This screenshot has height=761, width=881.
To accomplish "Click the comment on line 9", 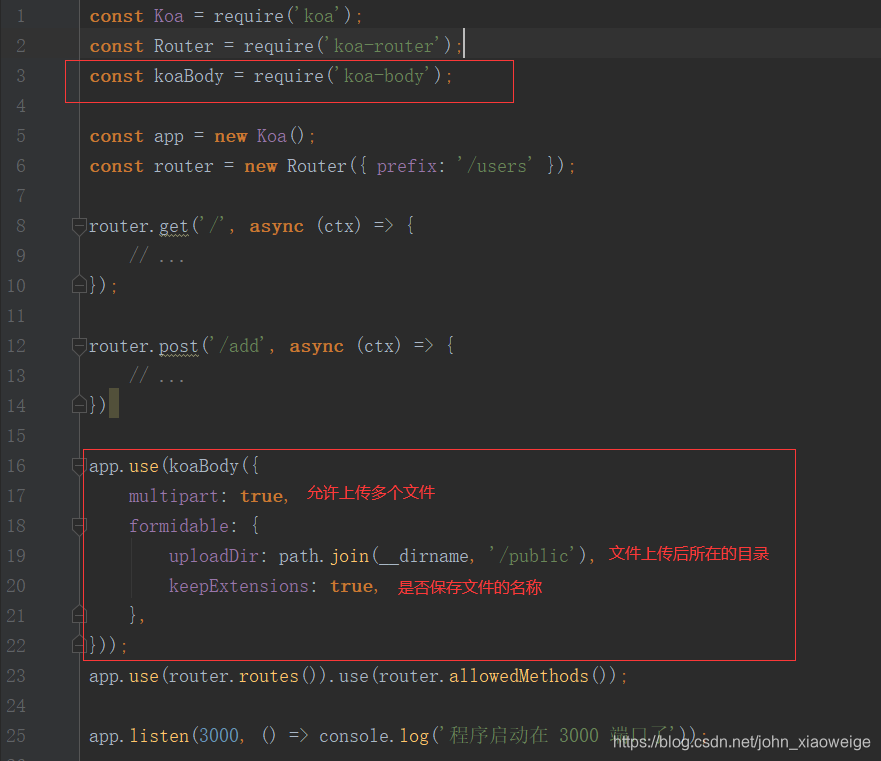I will tap(157, 256).
